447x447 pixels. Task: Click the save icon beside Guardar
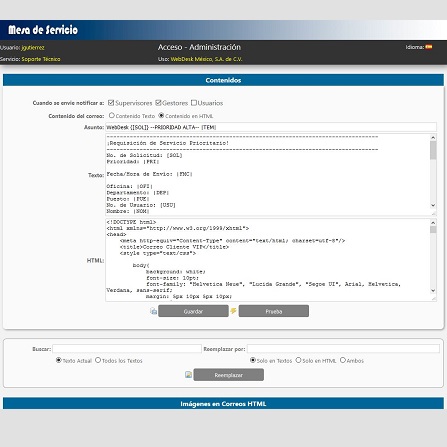point(153,311)
